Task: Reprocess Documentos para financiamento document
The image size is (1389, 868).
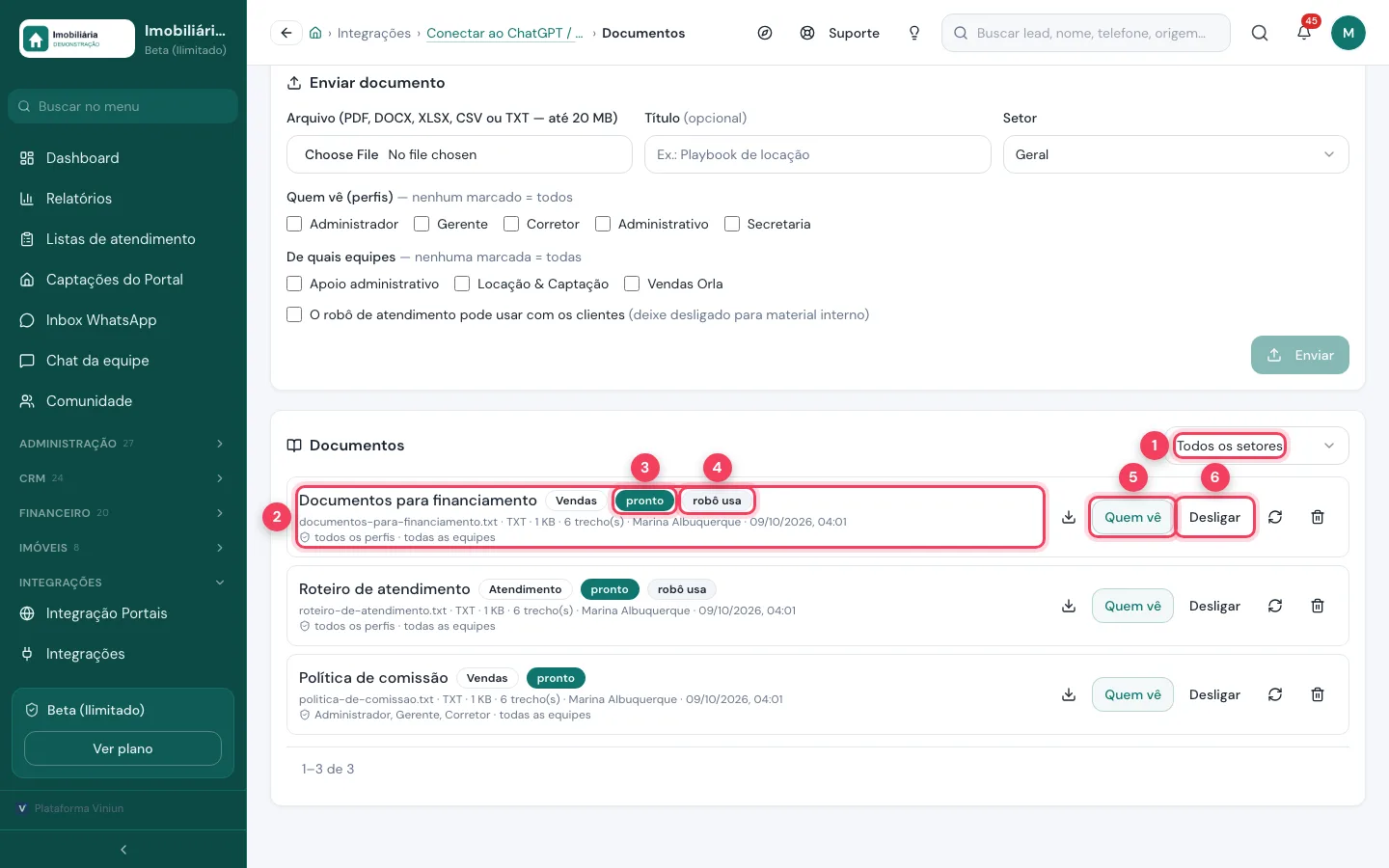Action: [1275, 517]
